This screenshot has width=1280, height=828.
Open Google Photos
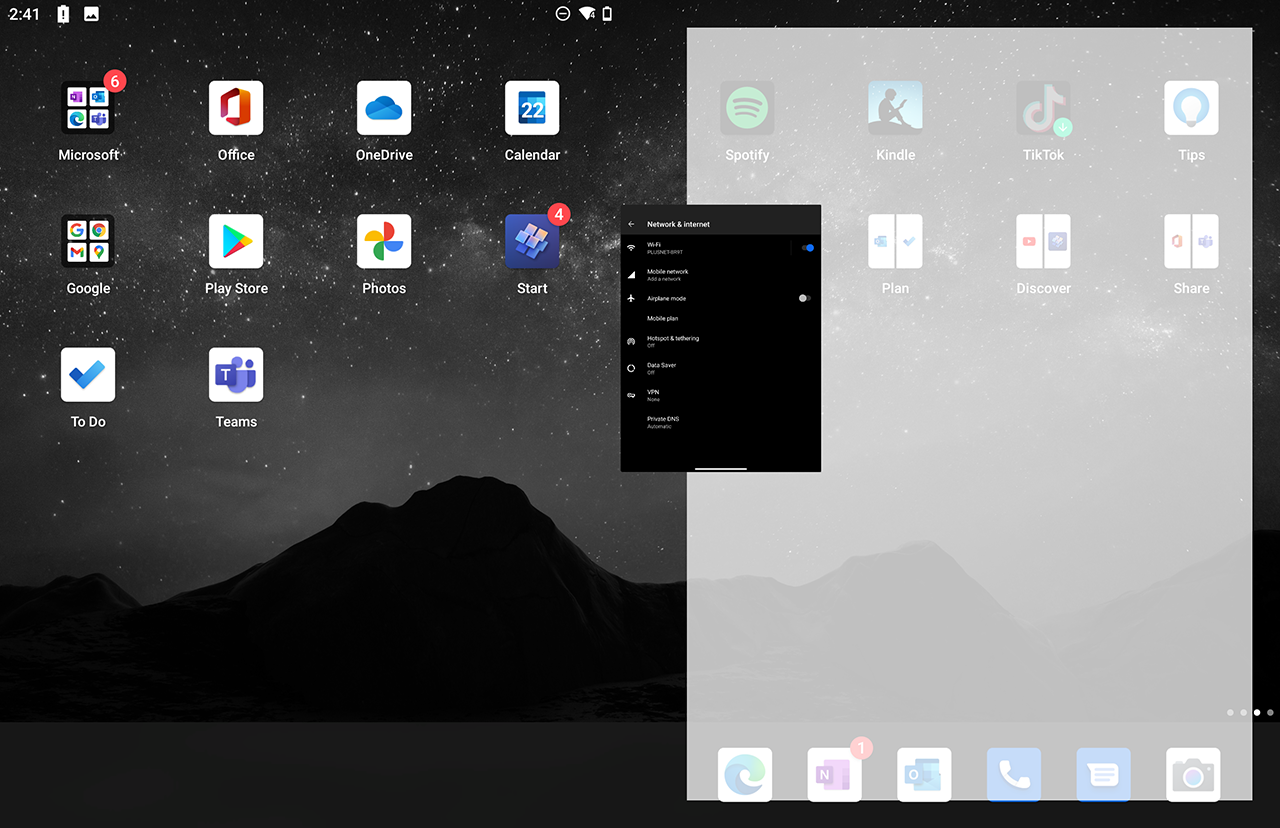[x=384, y=241]
